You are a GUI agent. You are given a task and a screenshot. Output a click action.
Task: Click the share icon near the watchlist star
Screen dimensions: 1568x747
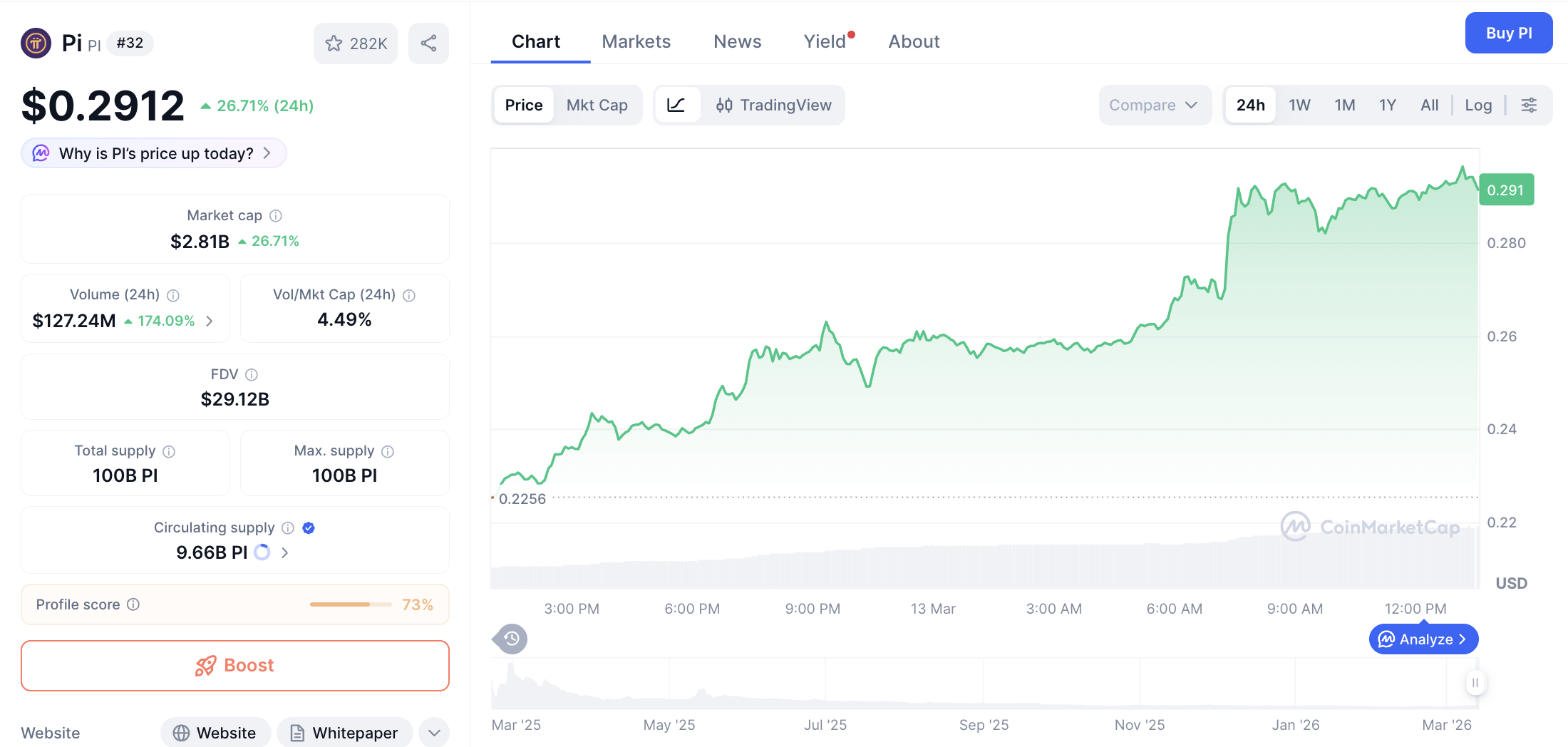[x=428, y=43]
